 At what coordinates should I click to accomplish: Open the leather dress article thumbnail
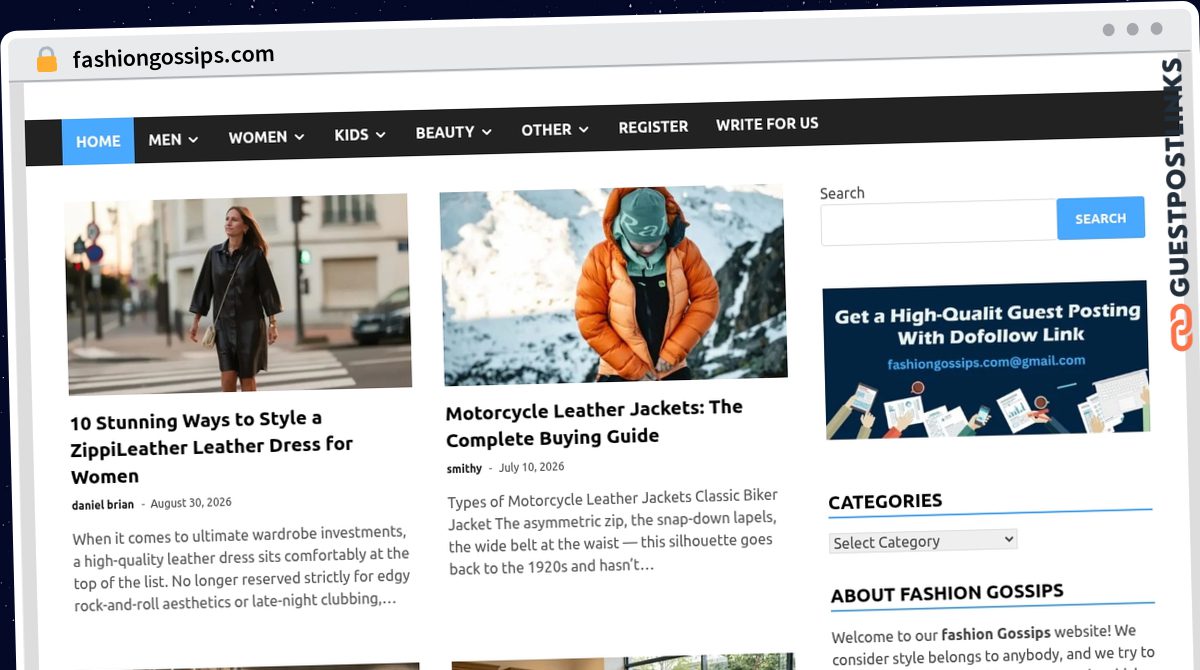[x=239, y=294]
